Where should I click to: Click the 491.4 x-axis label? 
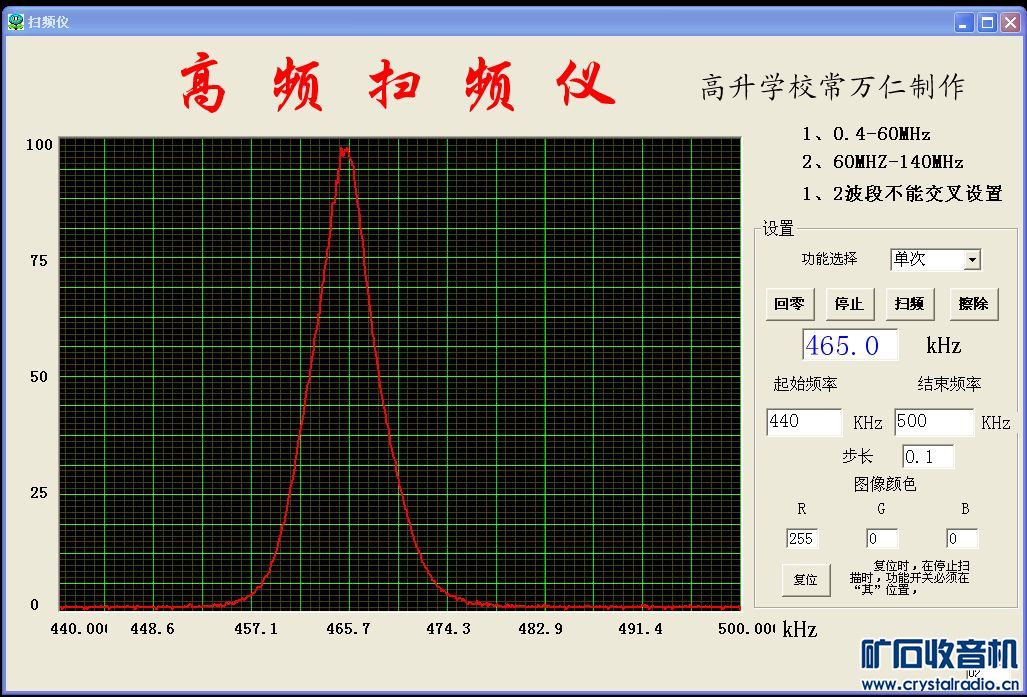(640, 629)
